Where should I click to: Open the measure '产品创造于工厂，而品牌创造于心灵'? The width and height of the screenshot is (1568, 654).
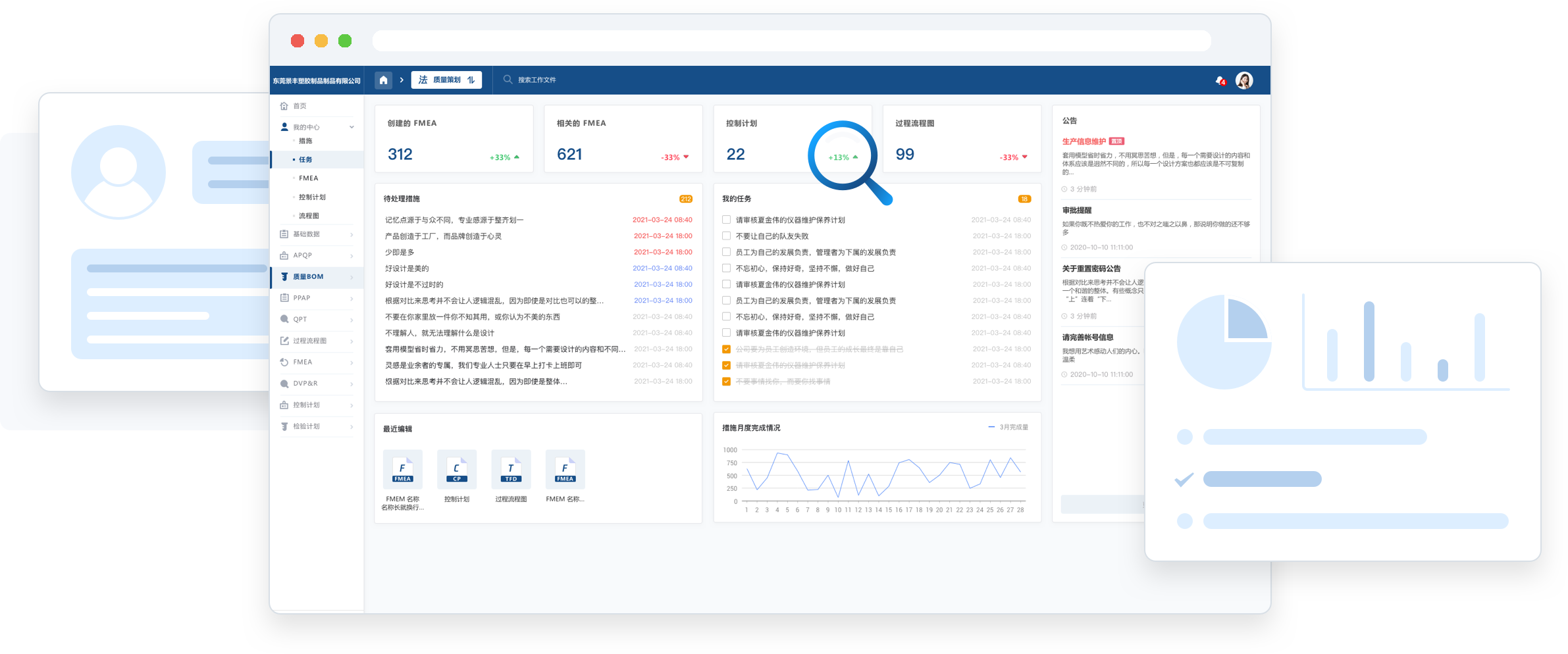(x=443, y=236)
